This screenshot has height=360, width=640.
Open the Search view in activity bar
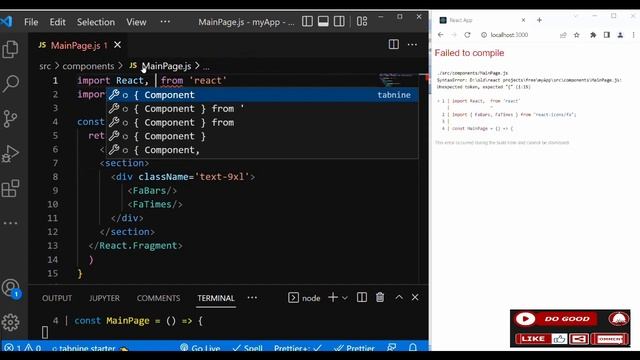click(10, 84)
